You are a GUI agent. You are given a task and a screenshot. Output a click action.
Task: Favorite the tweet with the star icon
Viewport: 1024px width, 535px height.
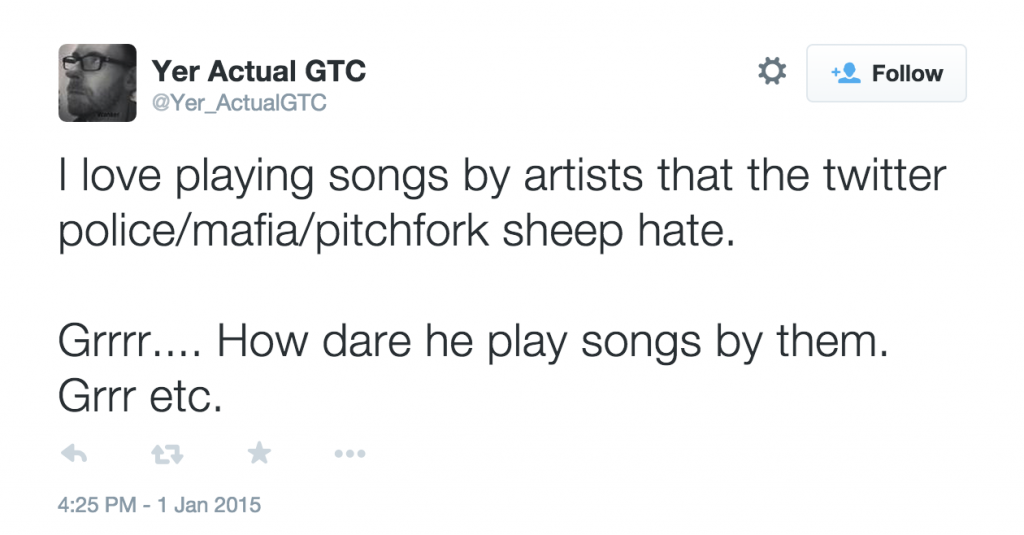coord(259,454)
